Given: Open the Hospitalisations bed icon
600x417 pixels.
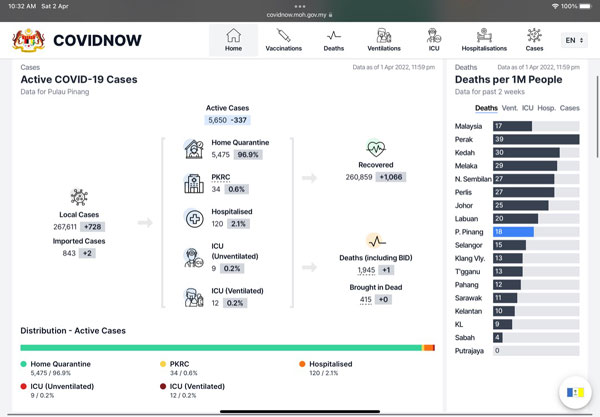Looking at the screenshot, I should pyautogui.click(x=484, y=35).
